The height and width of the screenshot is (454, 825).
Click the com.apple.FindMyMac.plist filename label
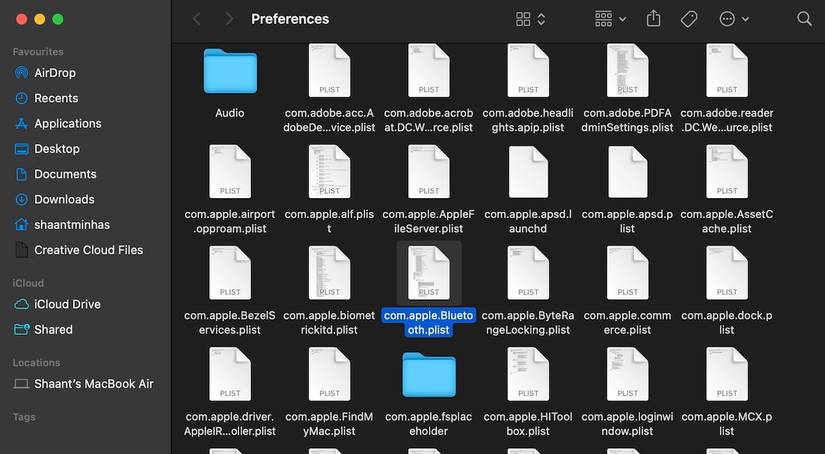[329, 423]
